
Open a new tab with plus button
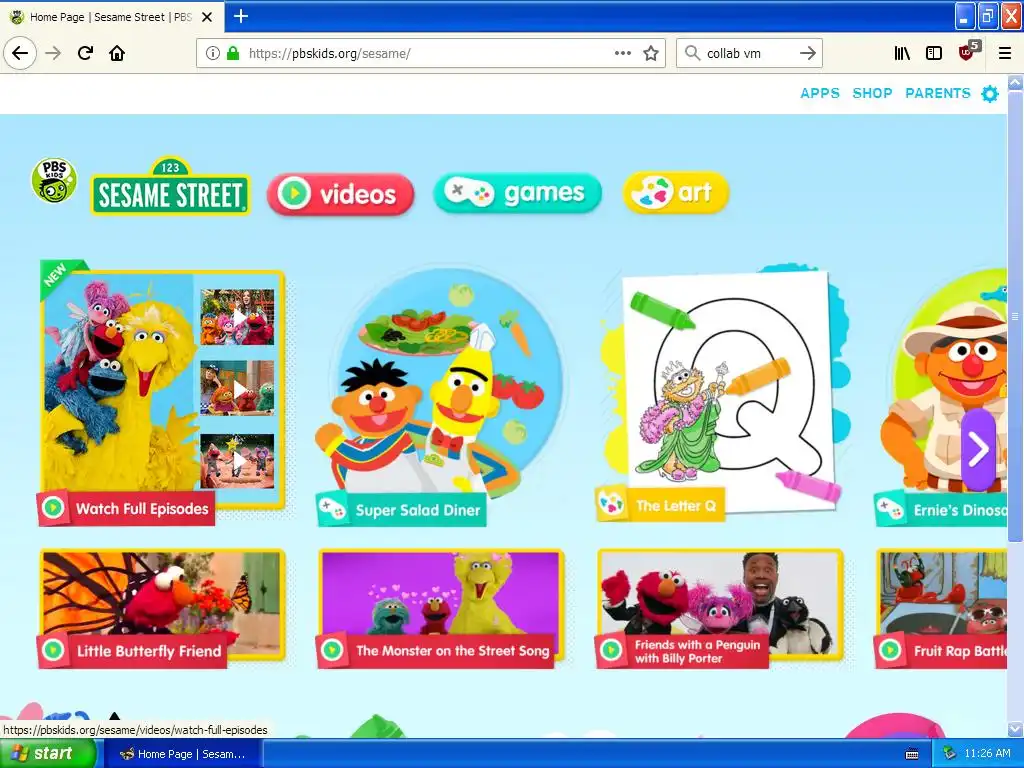pos(241,16)
